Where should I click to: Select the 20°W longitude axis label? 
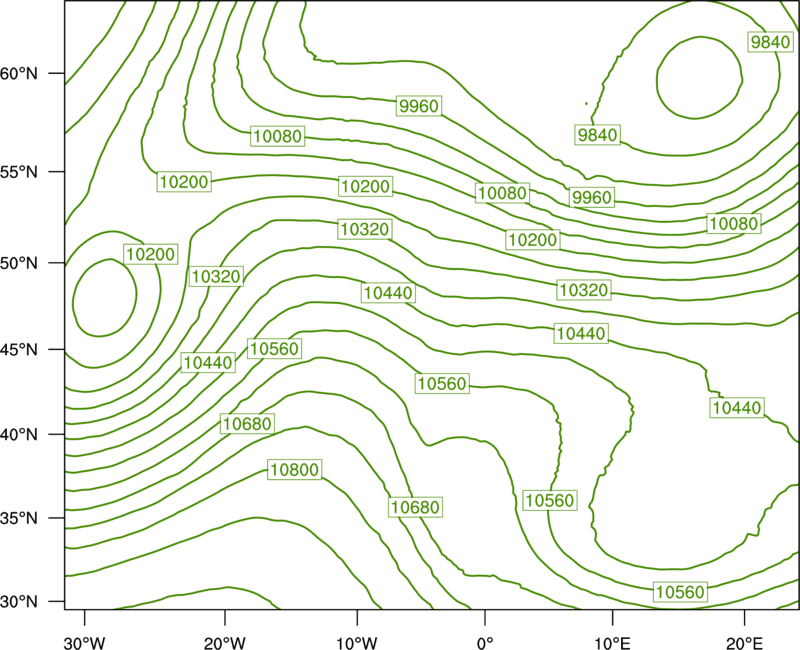pyautogui.click(x=224, y=643)
